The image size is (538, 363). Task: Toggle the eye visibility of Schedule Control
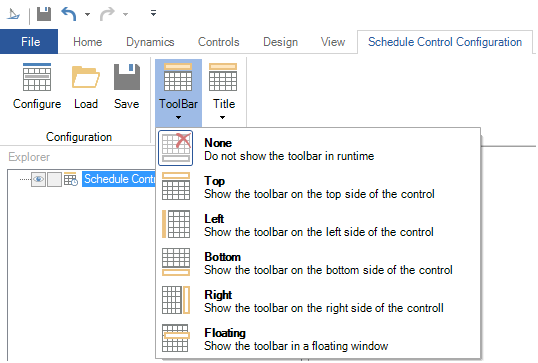click(38, 179)
